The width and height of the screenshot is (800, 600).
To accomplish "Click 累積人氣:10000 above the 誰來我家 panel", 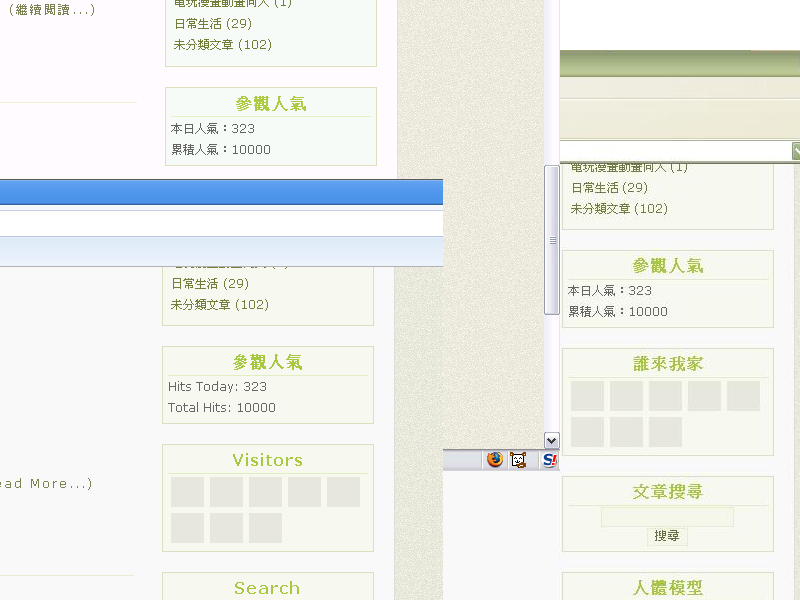I will tap(618, 312).
